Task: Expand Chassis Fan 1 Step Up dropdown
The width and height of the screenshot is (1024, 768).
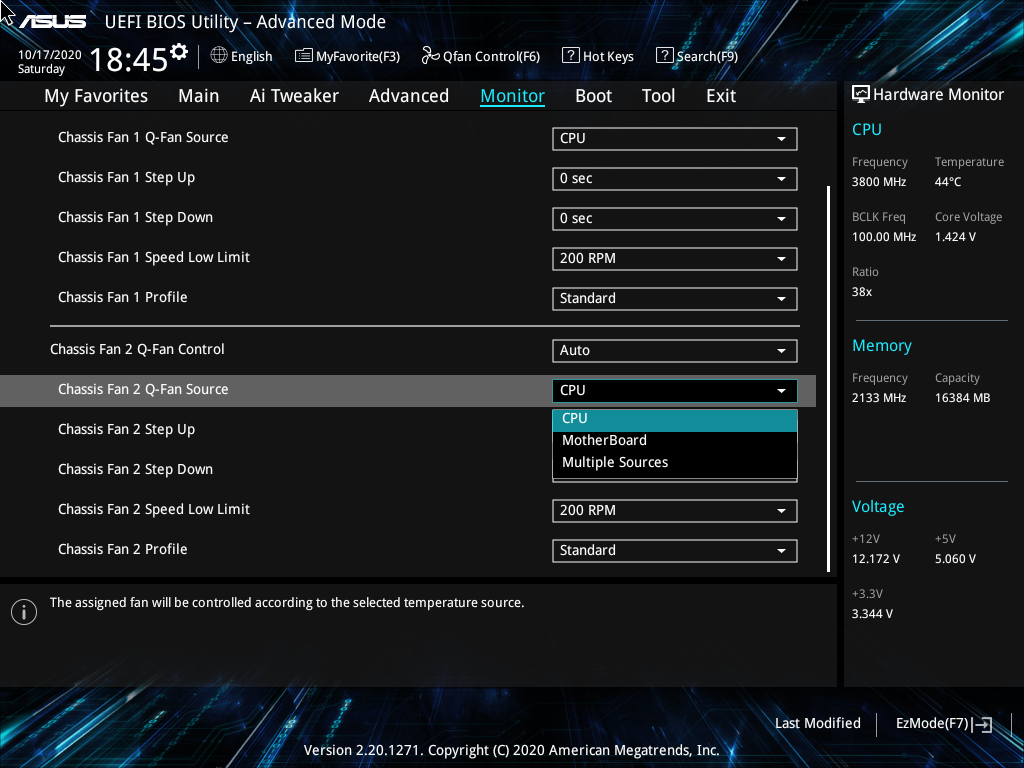Action: click(675, 178)
